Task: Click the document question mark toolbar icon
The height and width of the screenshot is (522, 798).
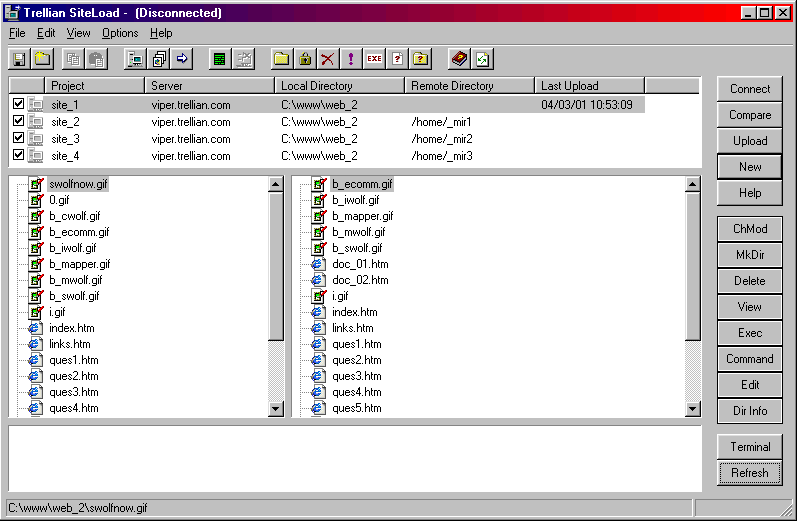Action: 397,59
